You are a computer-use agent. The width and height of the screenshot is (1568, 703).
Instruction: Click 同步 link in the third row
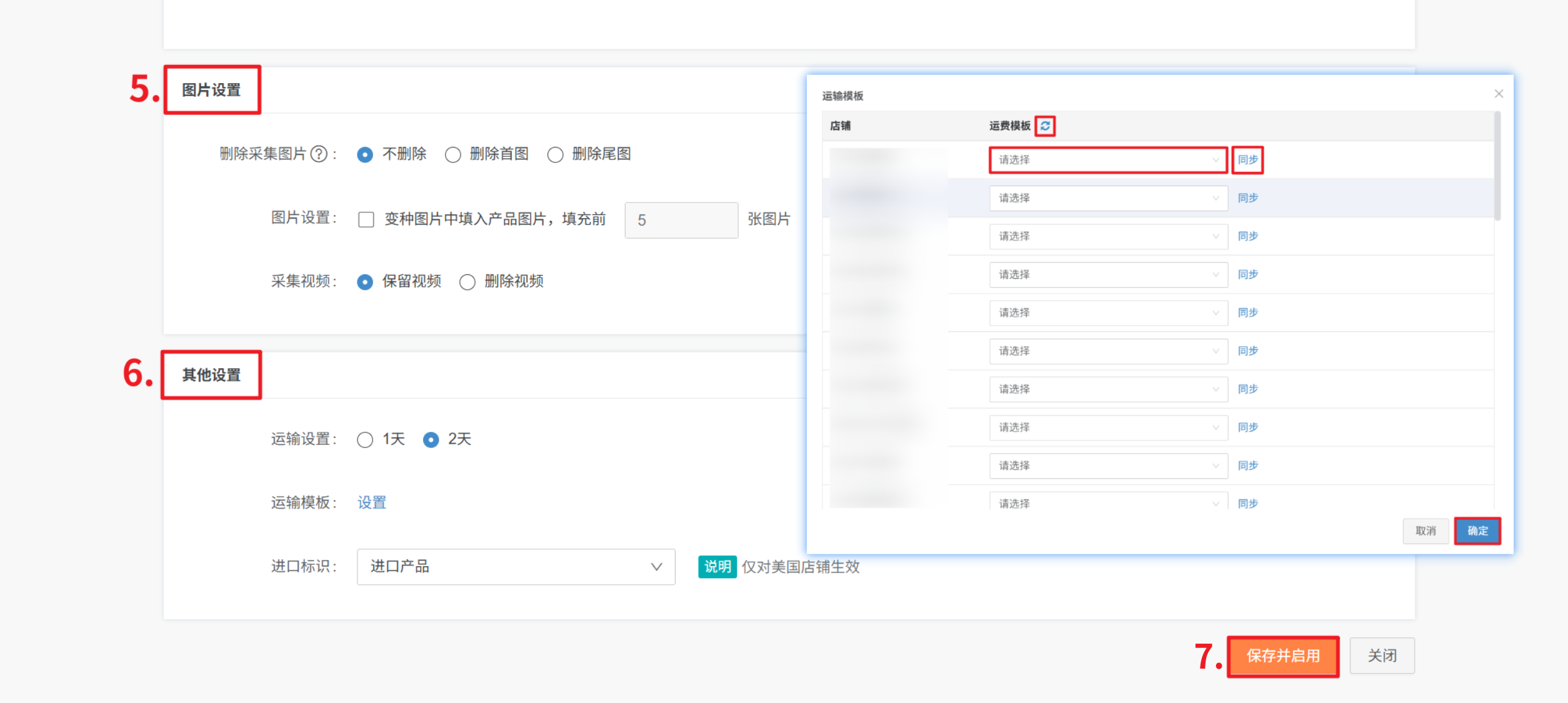[x=1247, y=236]
